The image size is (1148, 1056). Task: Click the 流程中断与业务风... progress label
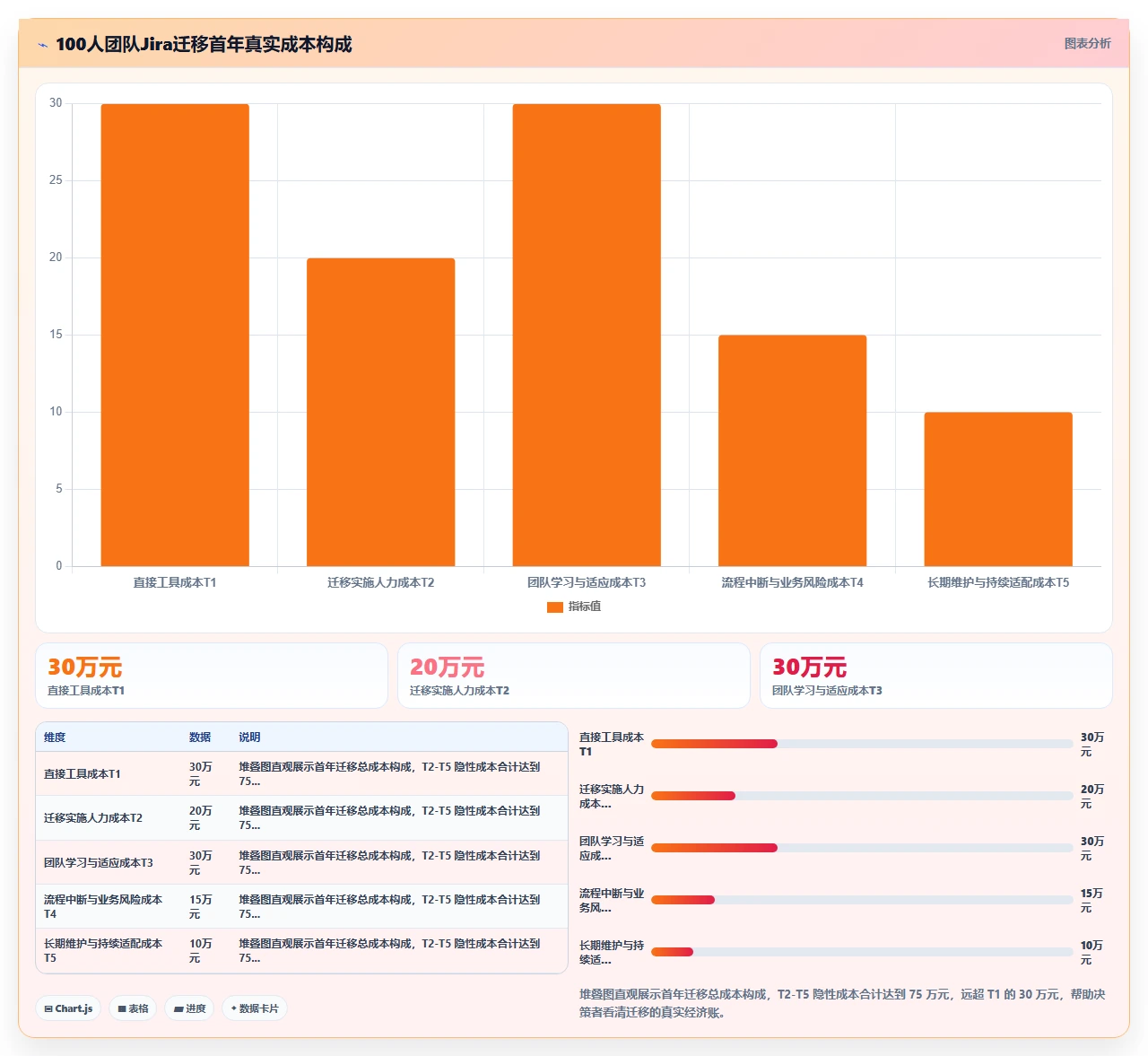click(x=612, y=901)
